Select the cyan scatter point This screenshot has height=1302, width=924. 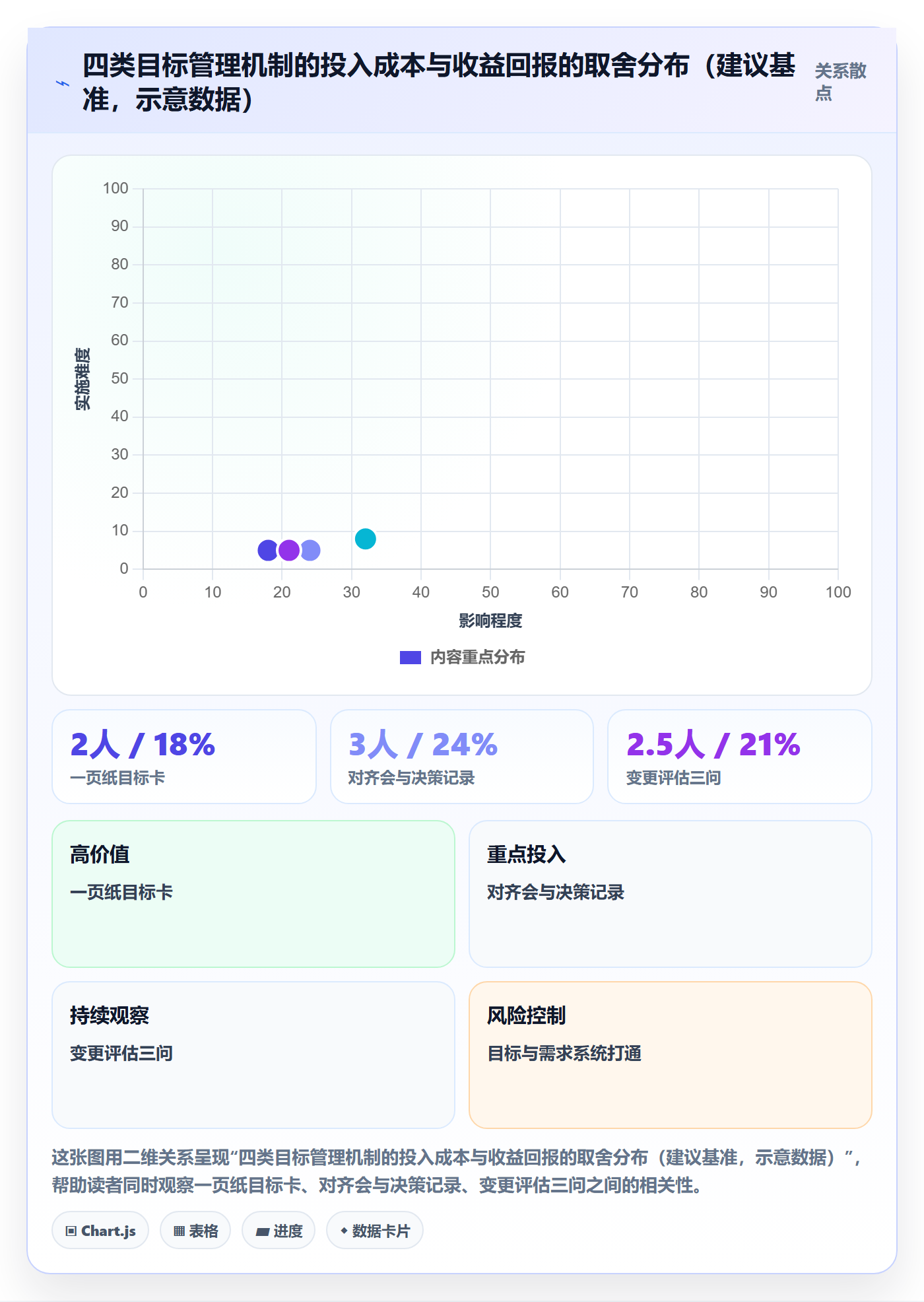(366, 539)
